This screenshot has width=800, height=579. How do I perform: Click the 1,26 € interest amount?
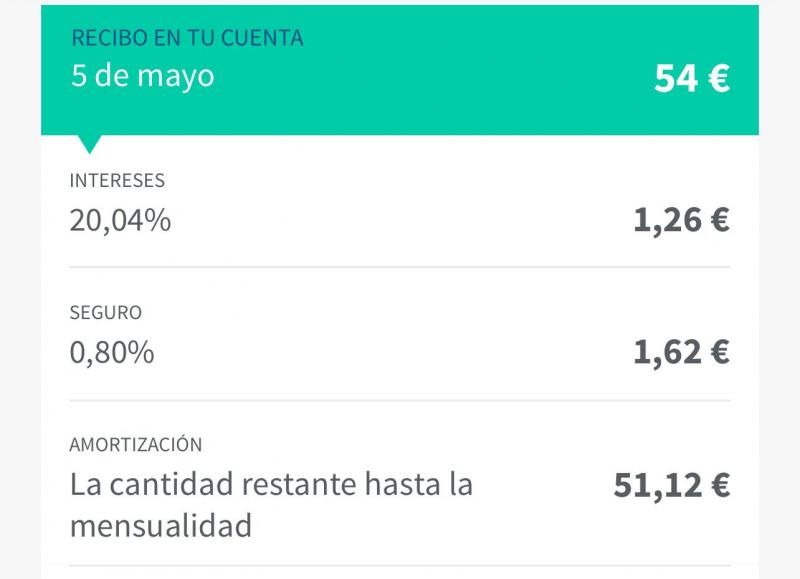(x=682, y=220)
